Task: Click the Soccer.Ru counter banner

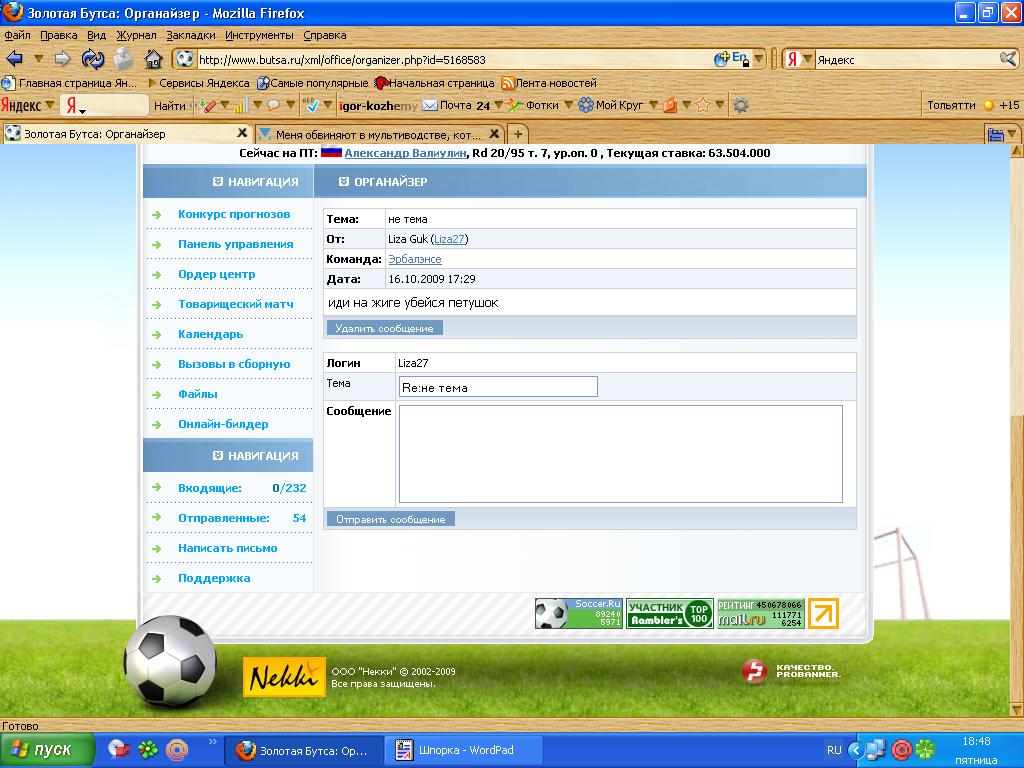Action: [579, 613]
